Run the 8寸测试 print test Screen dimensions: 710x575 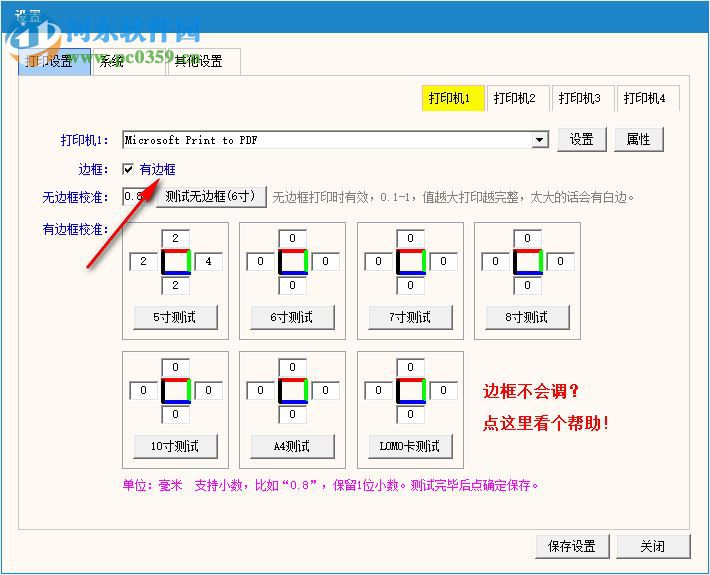click(528, 317)
